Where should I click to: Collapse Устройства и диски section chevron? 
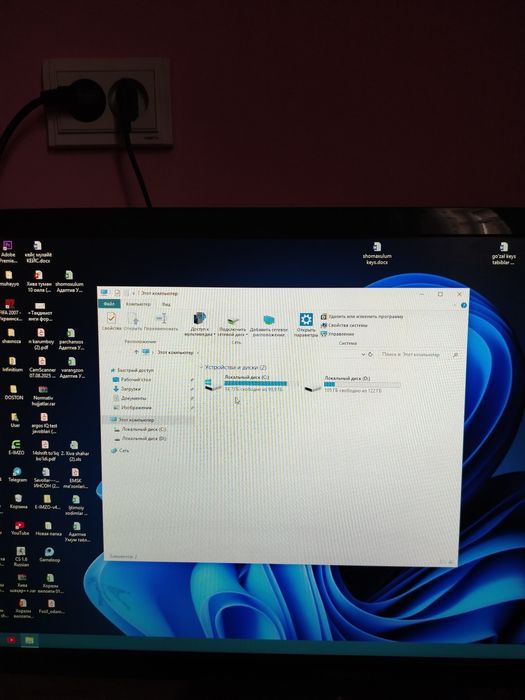pyautogui.click(x=202, y=367)
